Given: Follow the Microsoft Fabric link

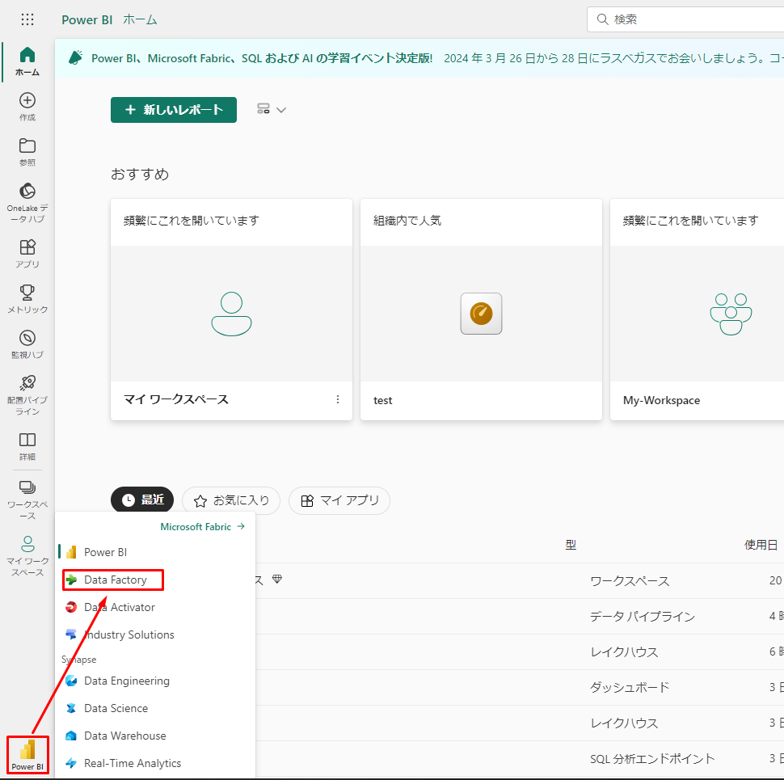Looking at the screenshot, I should point(202,527).
